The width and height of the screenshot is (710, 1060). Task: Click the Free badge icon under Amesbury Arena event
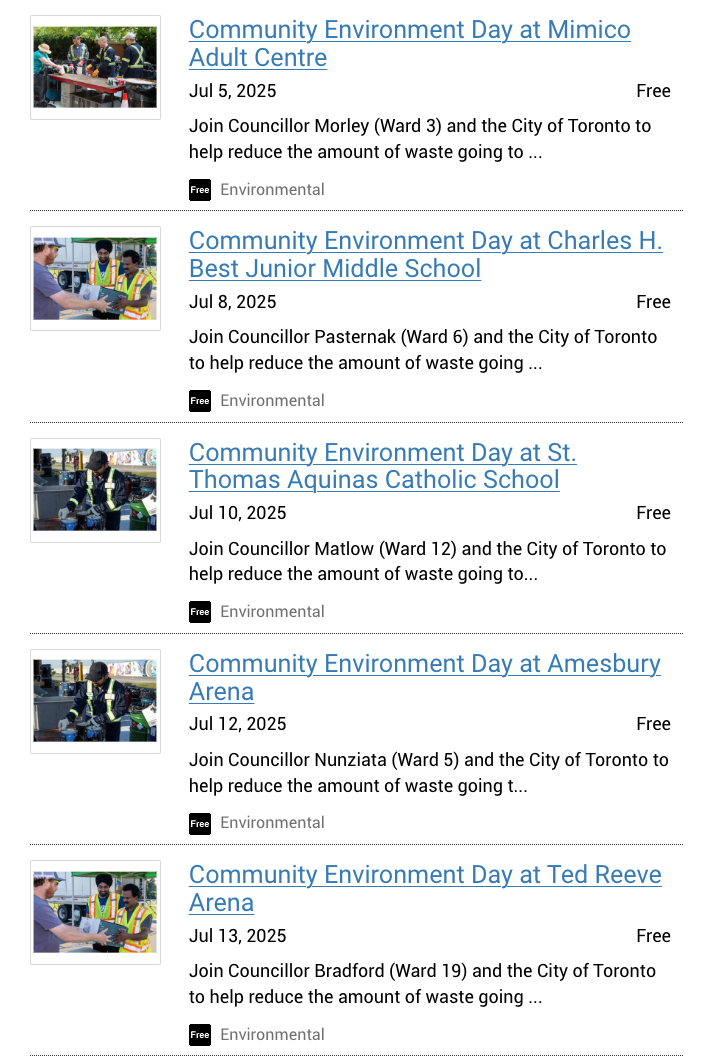tap(200, 823)
